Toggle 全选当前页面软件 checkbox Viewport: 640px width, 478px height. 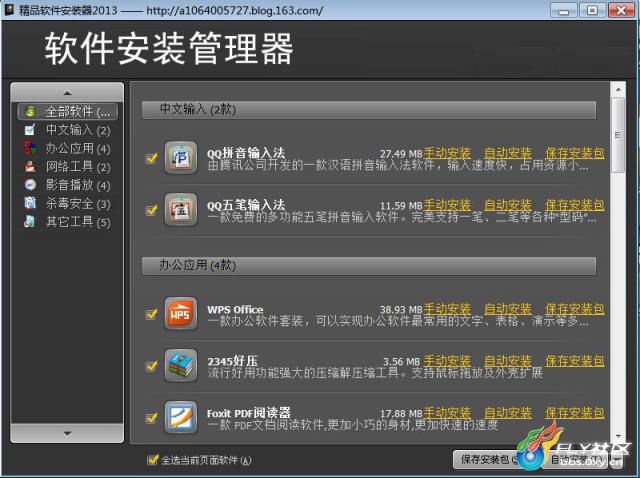[x=153, y=460]
